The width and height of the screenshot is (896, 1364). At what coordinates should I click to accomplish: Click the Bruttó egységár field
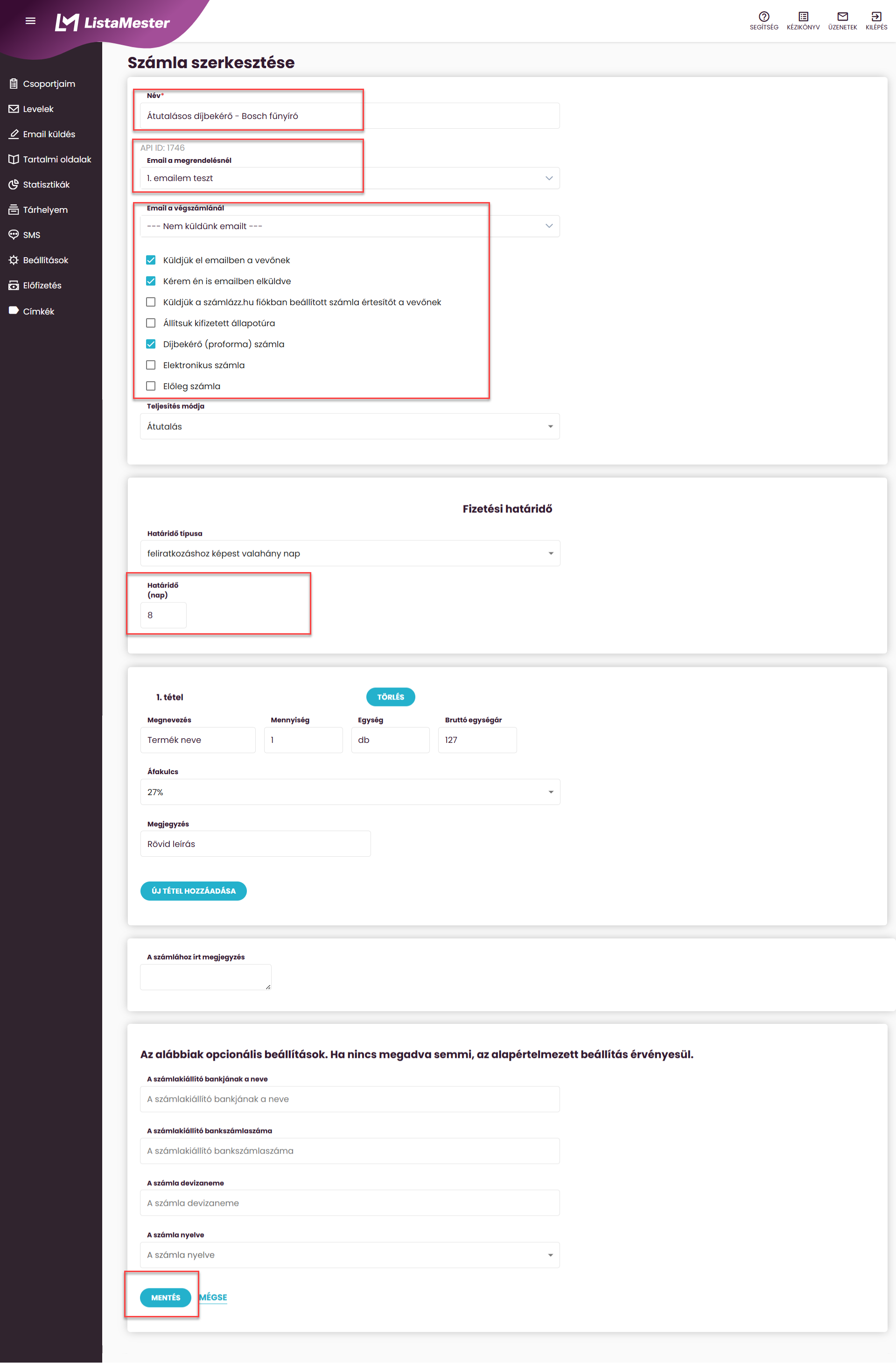[x=477, y=740]
